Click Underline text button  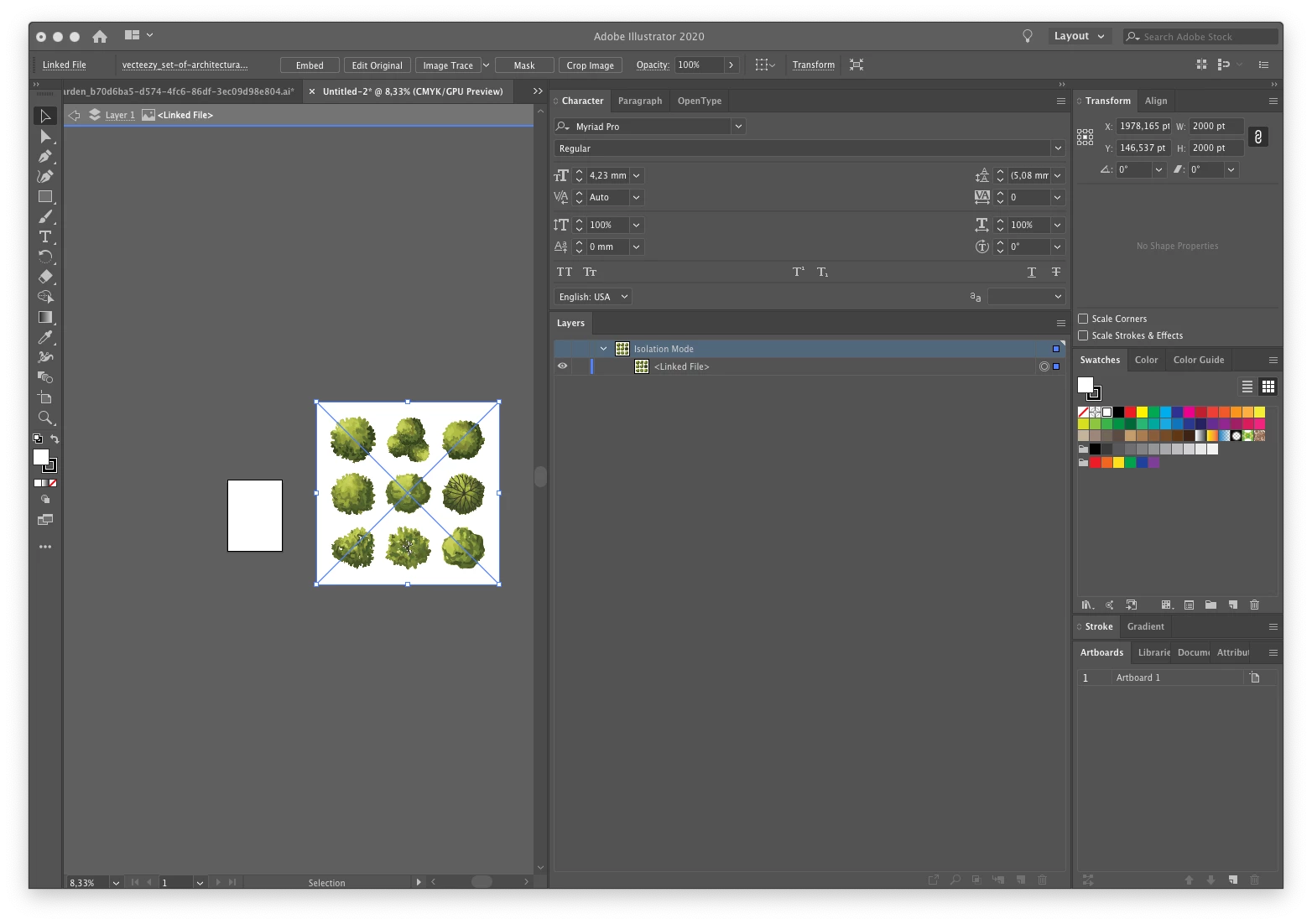click(x=1032, y=272)
